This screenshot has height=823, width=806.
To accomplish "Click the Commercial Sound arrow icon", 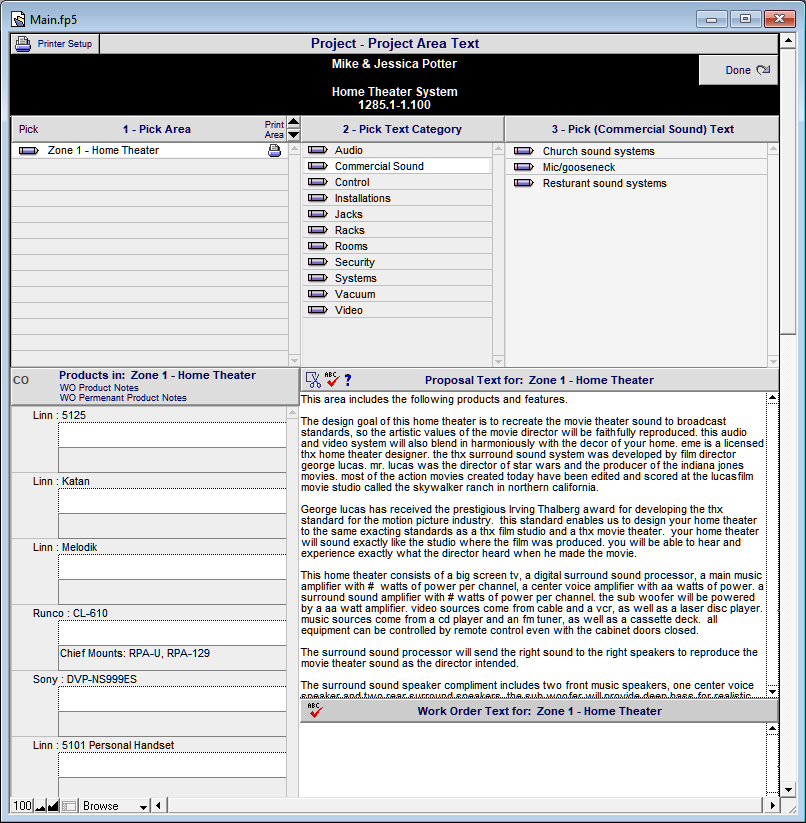I will pos(317,166).
